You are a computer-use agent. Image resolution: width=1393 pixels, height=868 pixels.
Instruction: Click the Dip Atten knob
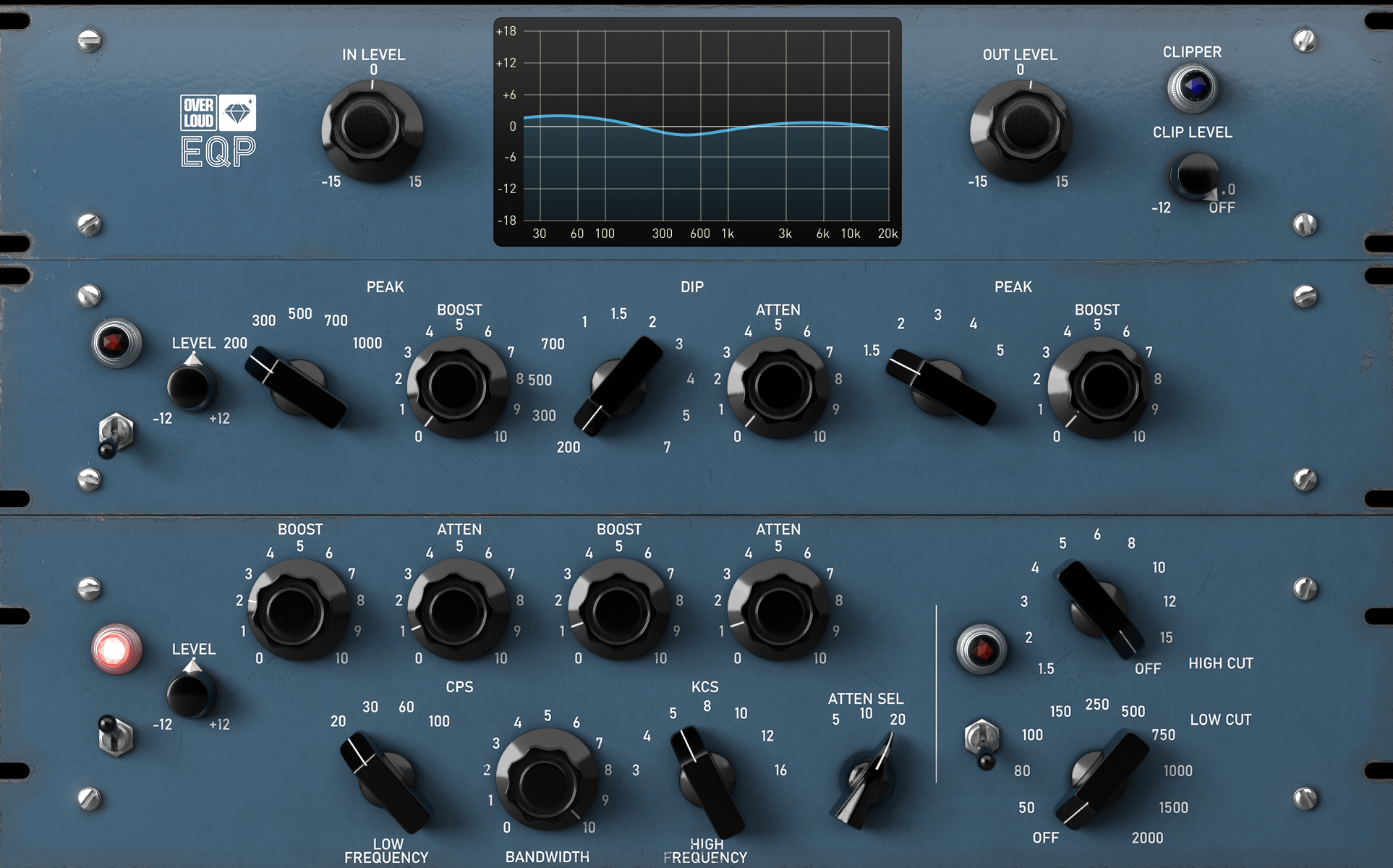[x=778, y=387]
